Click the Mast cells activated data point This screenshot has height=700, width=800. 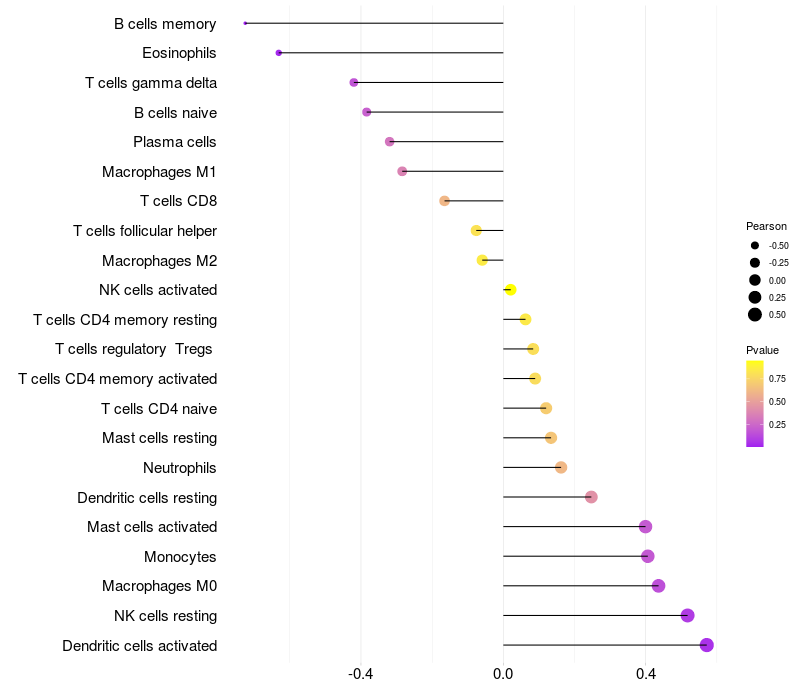645,527
